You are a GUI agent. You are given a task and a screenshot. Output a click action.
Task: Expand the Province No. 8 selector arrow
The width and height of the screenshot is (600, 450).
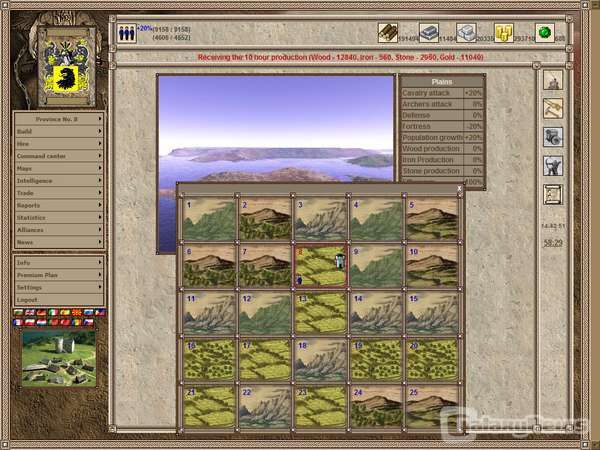click(100, 119)
